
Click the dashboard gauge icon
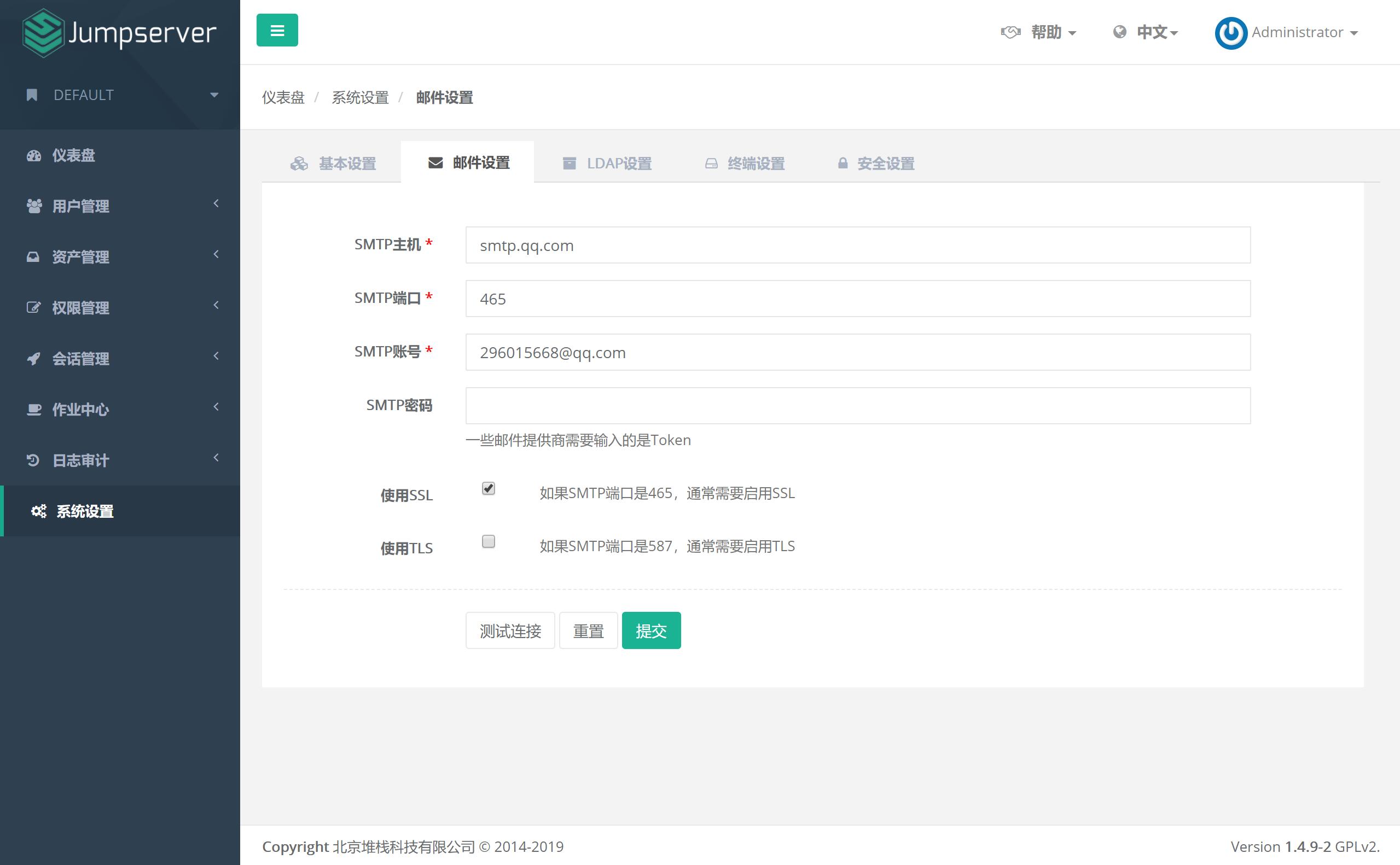pyautogui.click(x=34, y=156)
